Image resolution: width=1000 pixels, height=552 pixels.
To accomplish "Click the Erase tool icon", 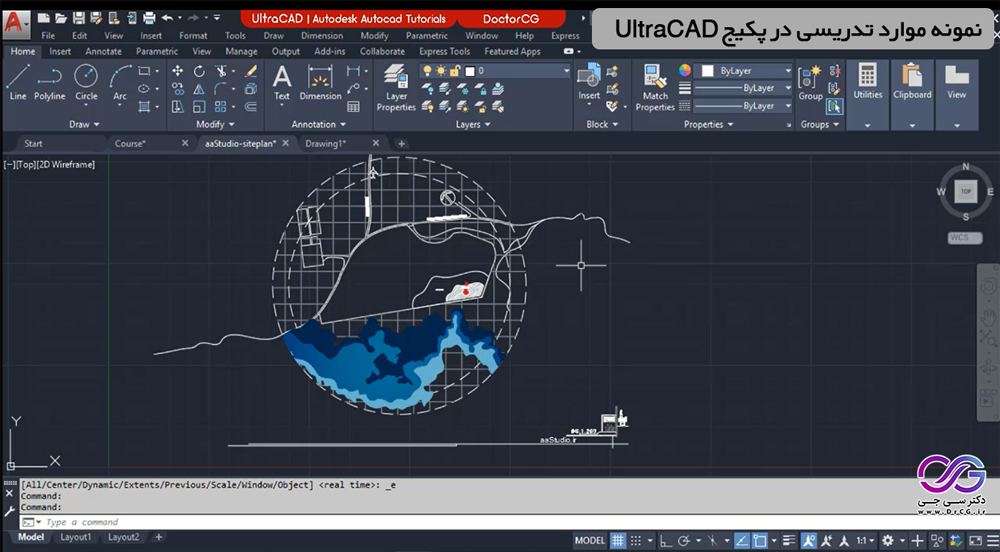I will pyautogui.click(x=251, y=71).
